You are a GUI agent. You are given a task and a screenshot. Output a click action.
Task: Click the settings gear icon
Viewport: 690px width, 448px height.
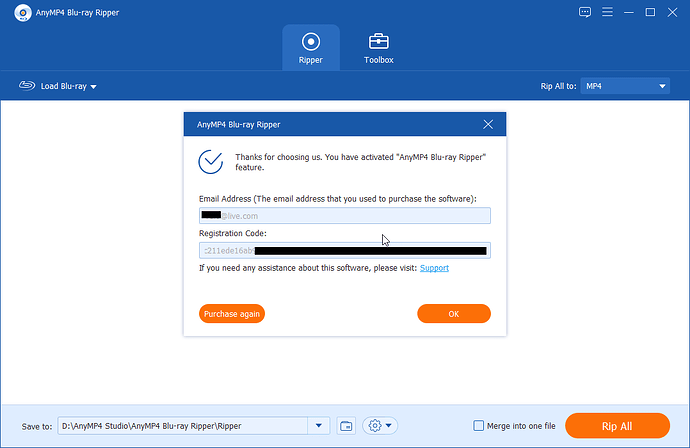[374, 426]
